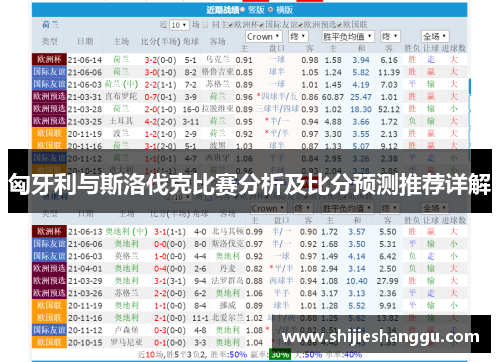The image size is (500, 362).
Task: Click the 3-1(3-1) score in the 法罗群岛 row
Action: (x=170, y=281)
